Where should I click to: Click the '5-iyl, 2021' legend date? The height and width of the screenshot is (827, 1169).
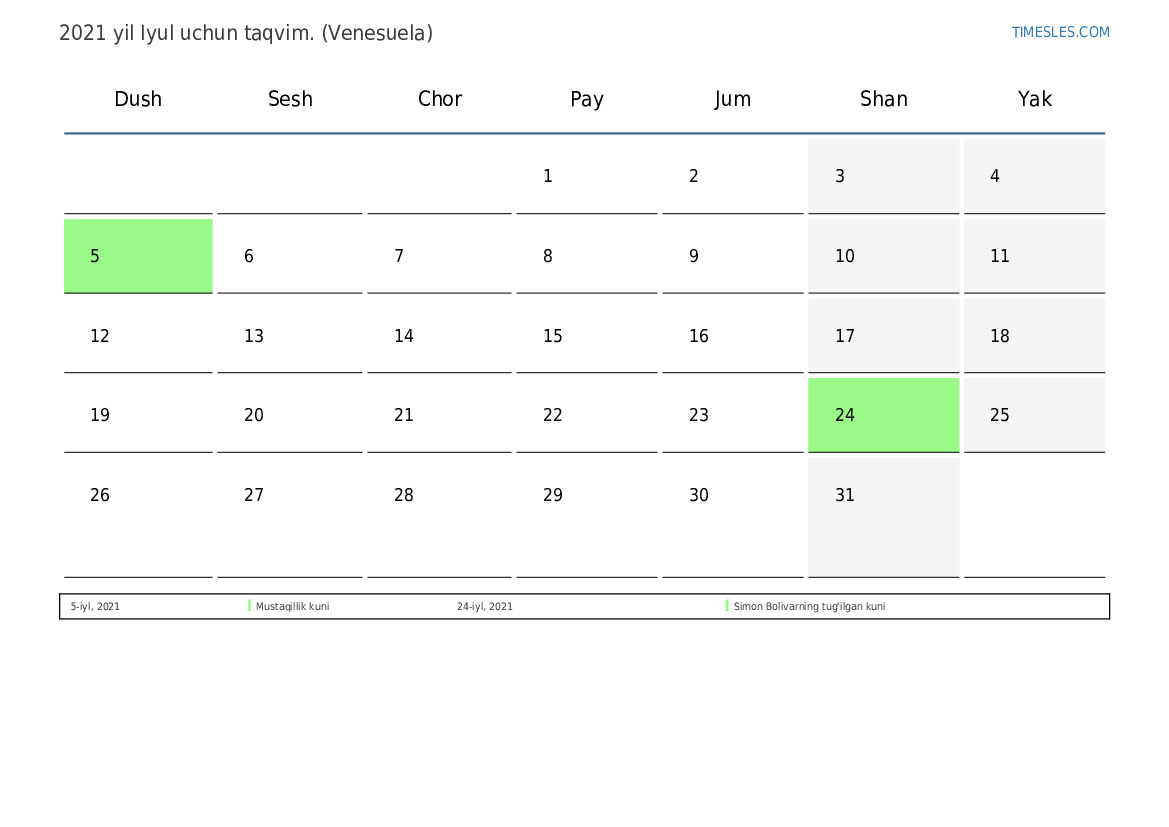coord(95,606)
